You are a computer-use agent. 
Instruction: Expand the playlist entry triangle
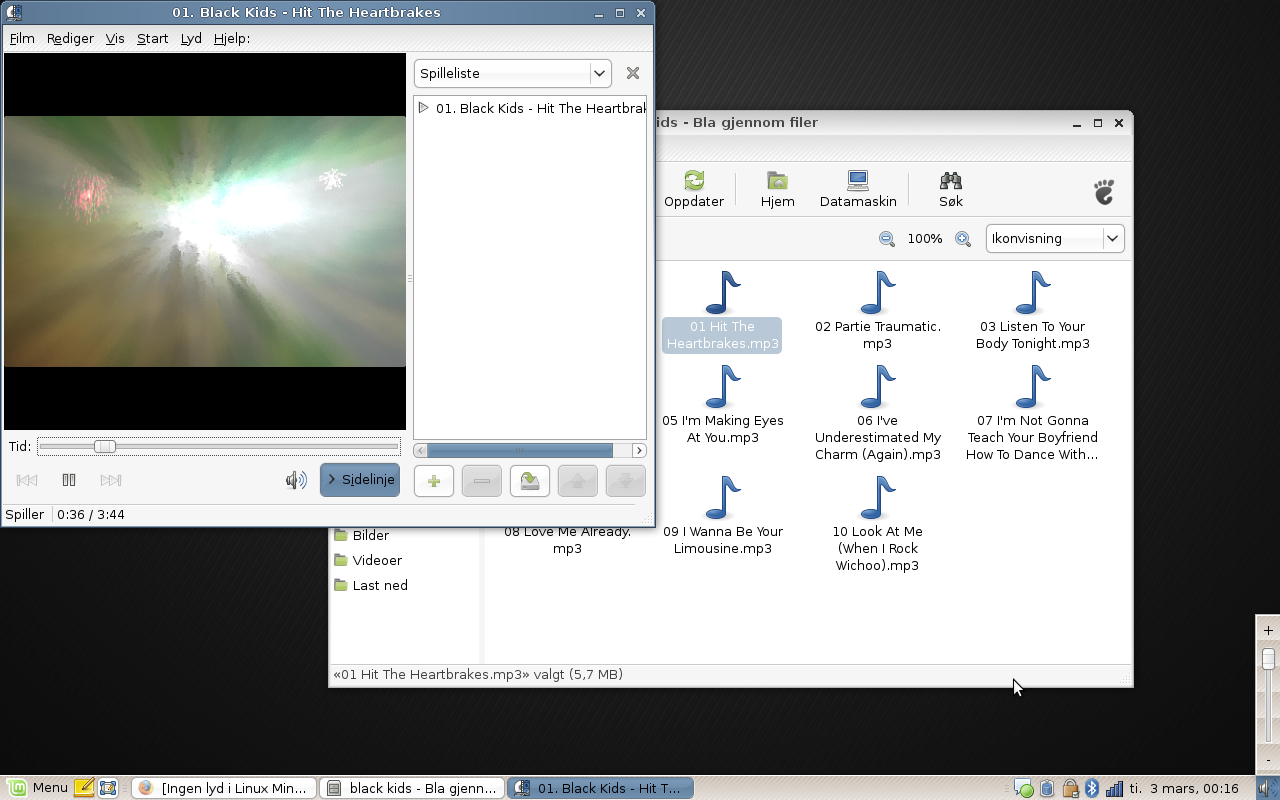coord(424,108)
